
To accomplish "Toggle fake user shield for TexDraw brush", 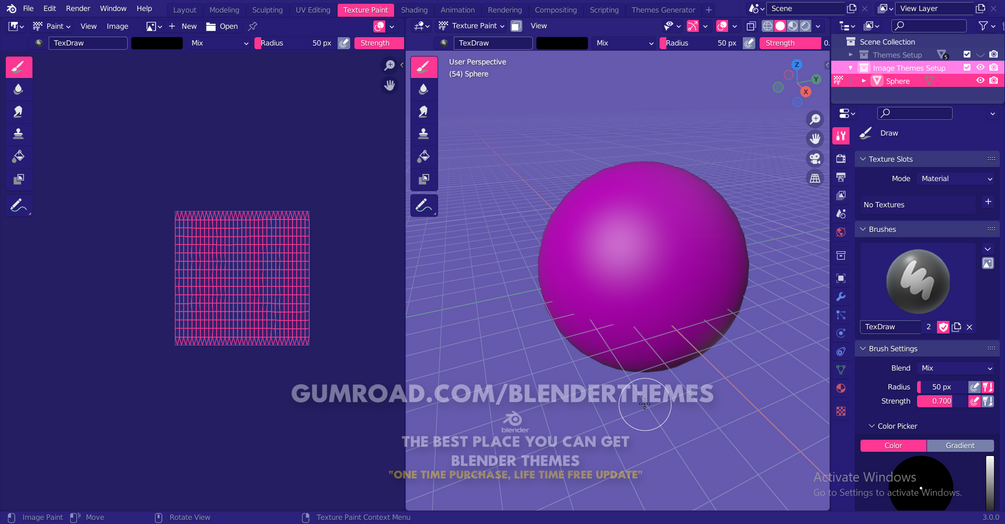I will pos(943,327).
